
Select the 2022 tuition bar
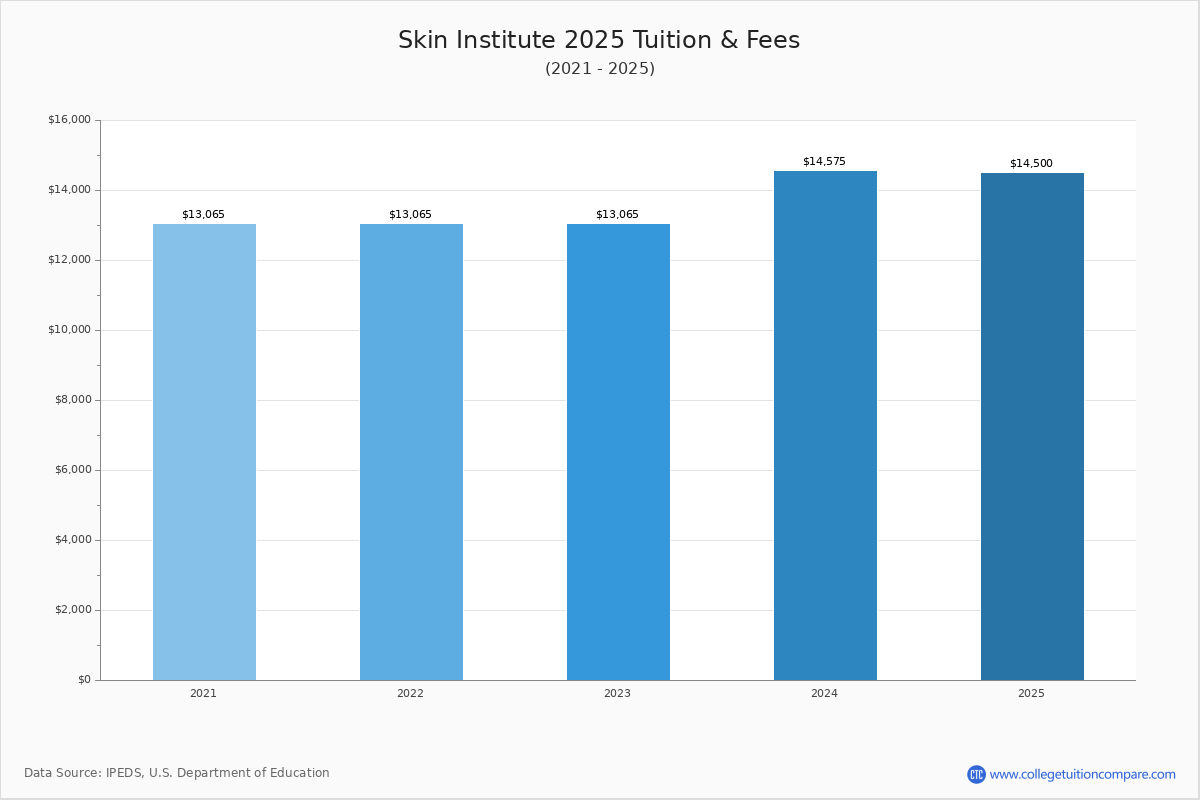(x=411, y=452)
